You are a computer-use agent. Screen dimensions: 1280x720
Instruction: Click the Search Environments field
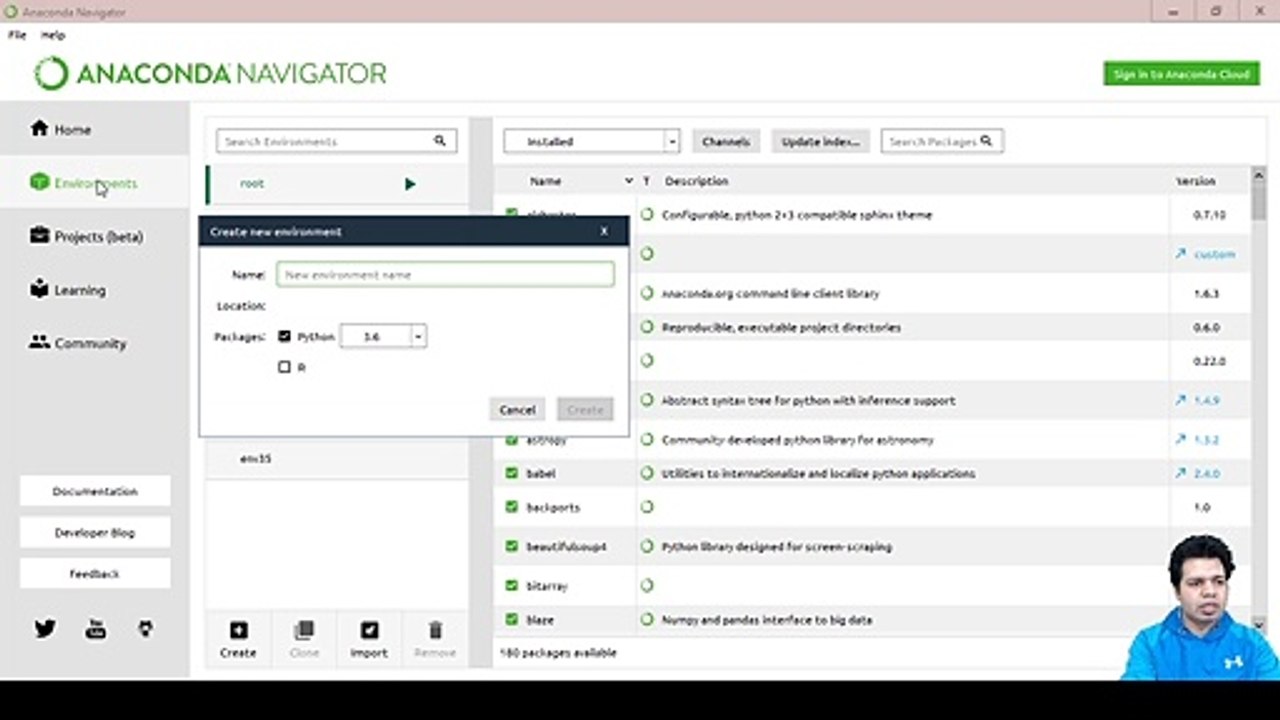tap(337, 141)
